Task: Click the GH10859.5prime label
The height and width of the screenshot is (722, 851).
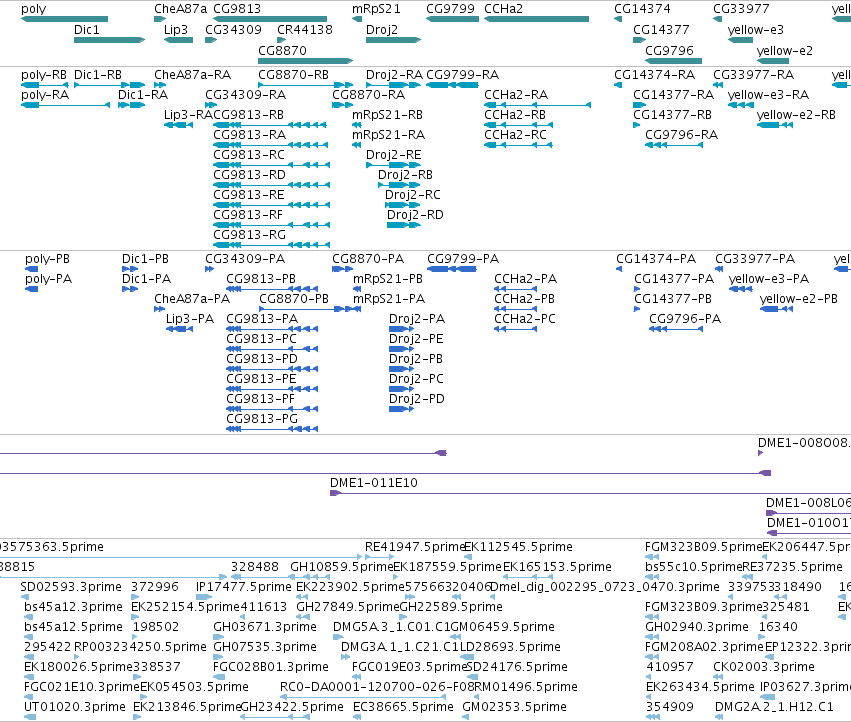Action: pyautogui.click(x=342, y=566)
